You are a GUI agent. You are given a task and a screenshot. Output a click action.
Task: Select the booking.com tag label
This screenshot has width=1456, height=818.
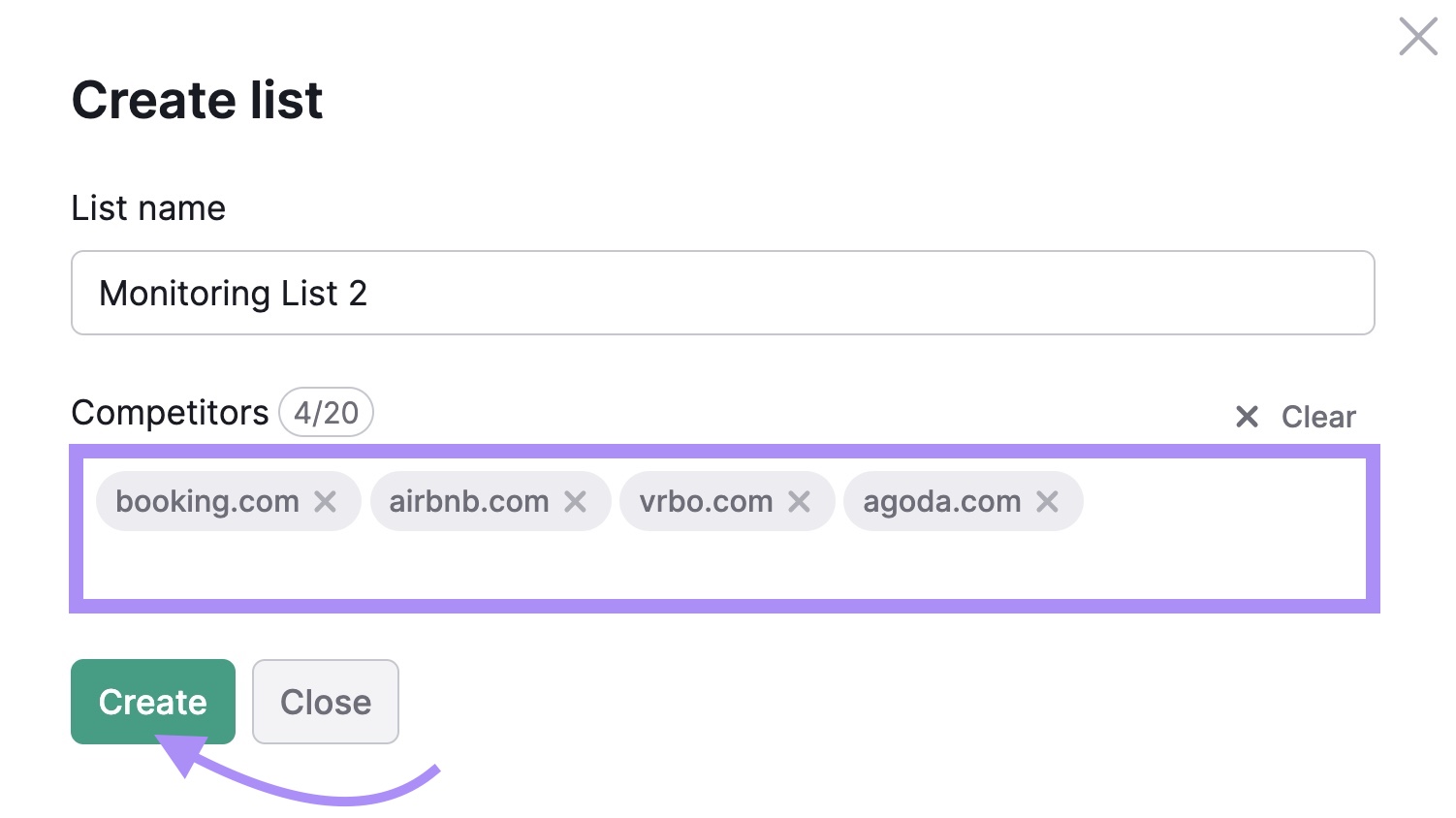tap(207, 501)
